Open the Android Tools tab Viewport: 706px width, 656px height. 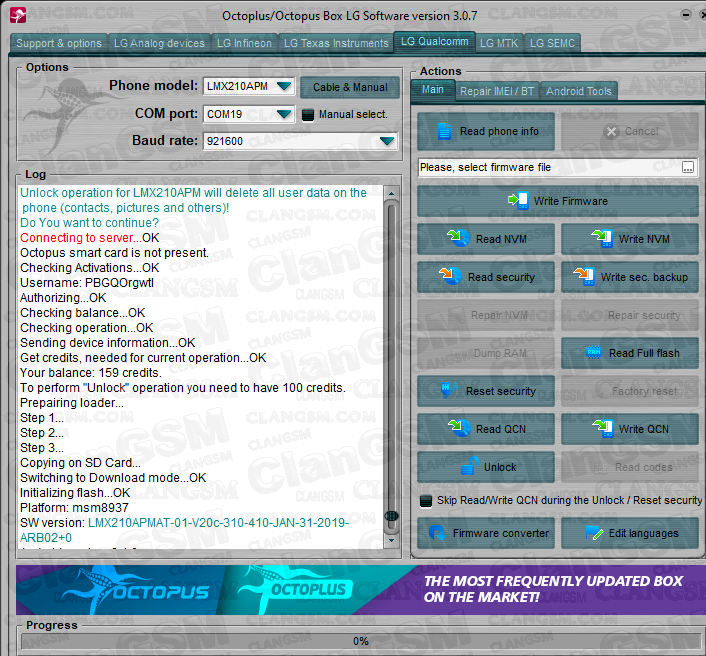tap(579, 91)
